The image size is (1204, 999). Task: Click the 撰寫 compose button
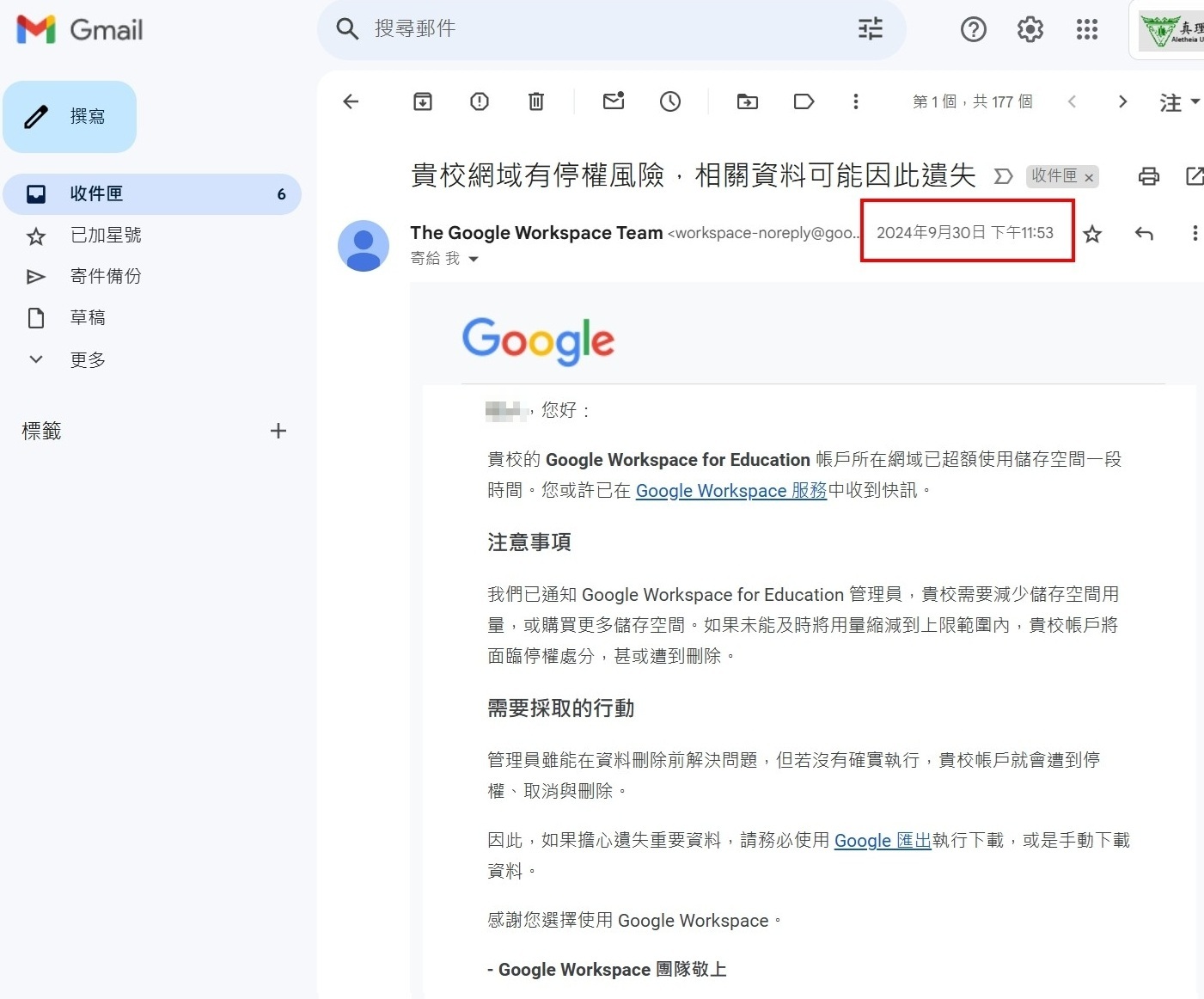point(70,117)
